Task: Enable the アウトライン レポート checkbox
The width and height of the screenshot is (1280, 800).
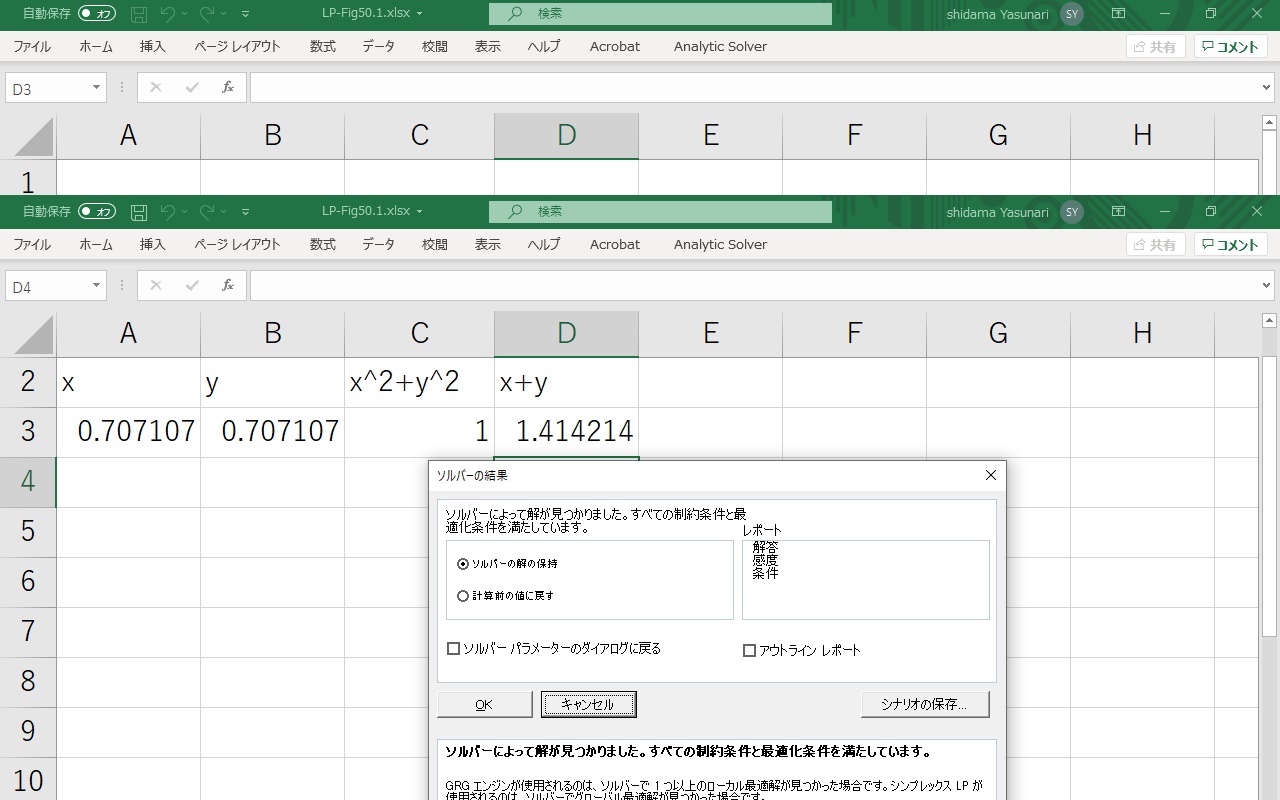Action: point(749,650)
